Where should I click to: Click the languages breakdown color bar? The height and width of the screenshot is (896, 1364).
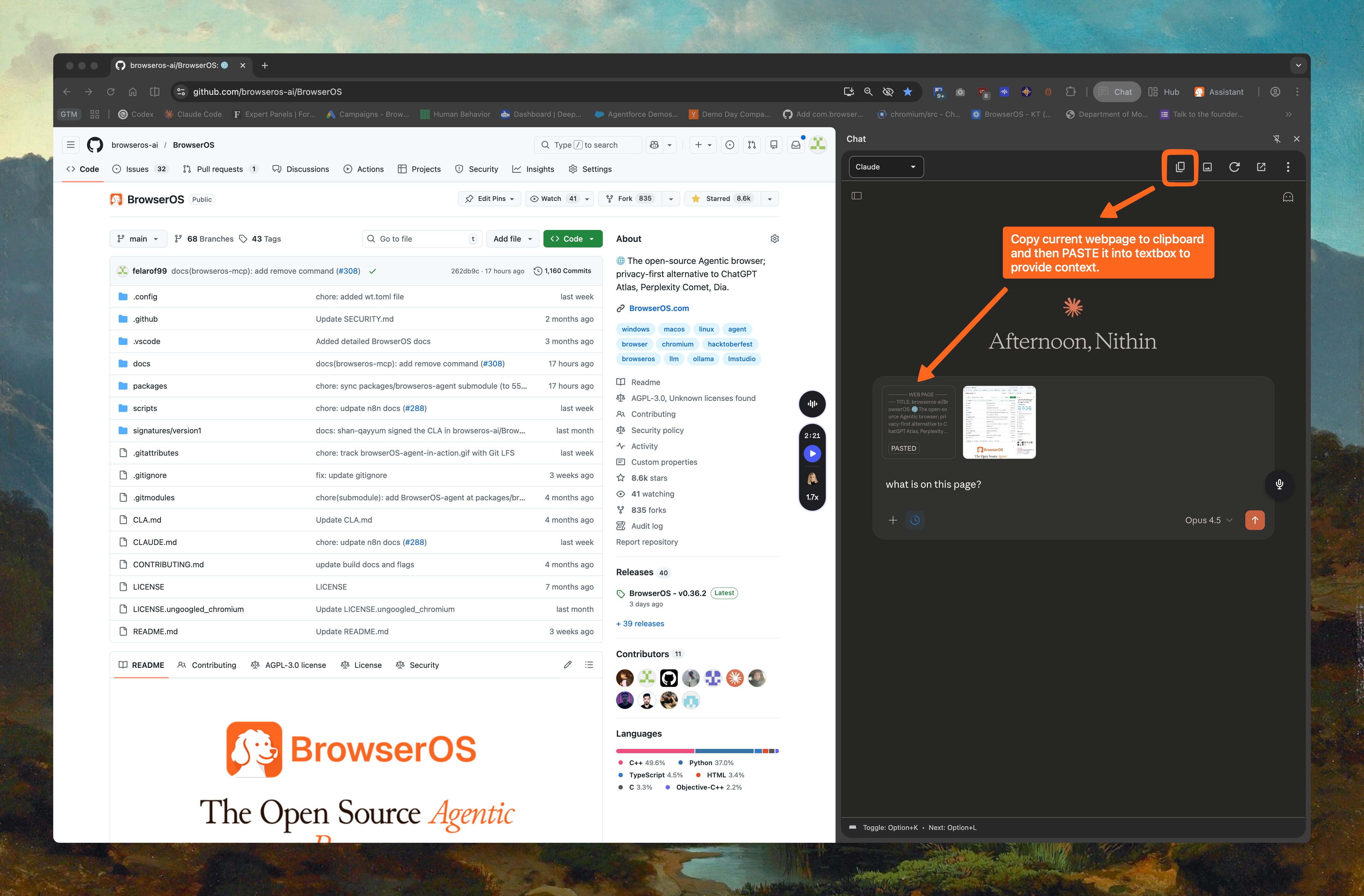pos(697,750)
